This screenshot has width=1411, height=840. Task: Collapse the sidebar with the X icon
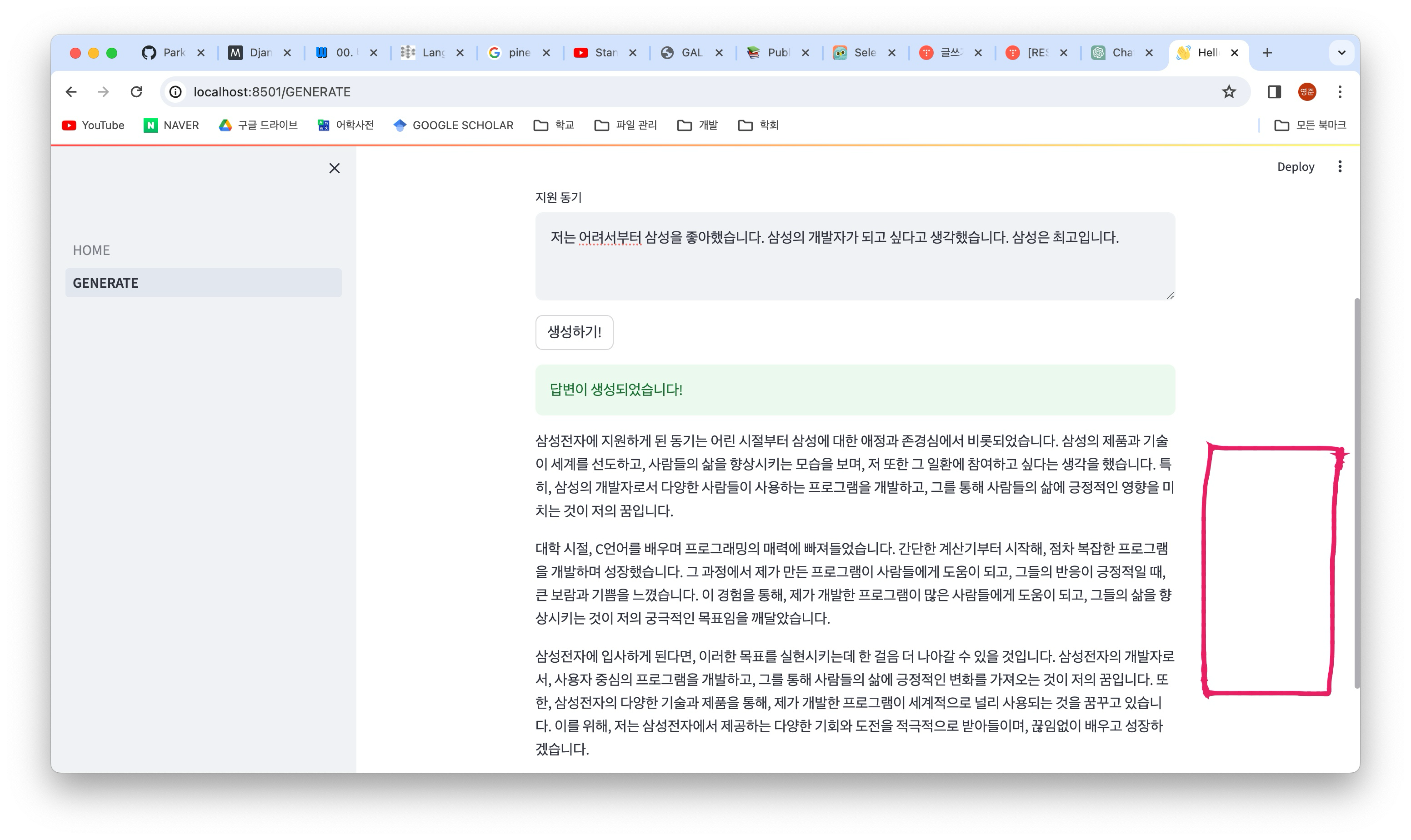[335, 168]
